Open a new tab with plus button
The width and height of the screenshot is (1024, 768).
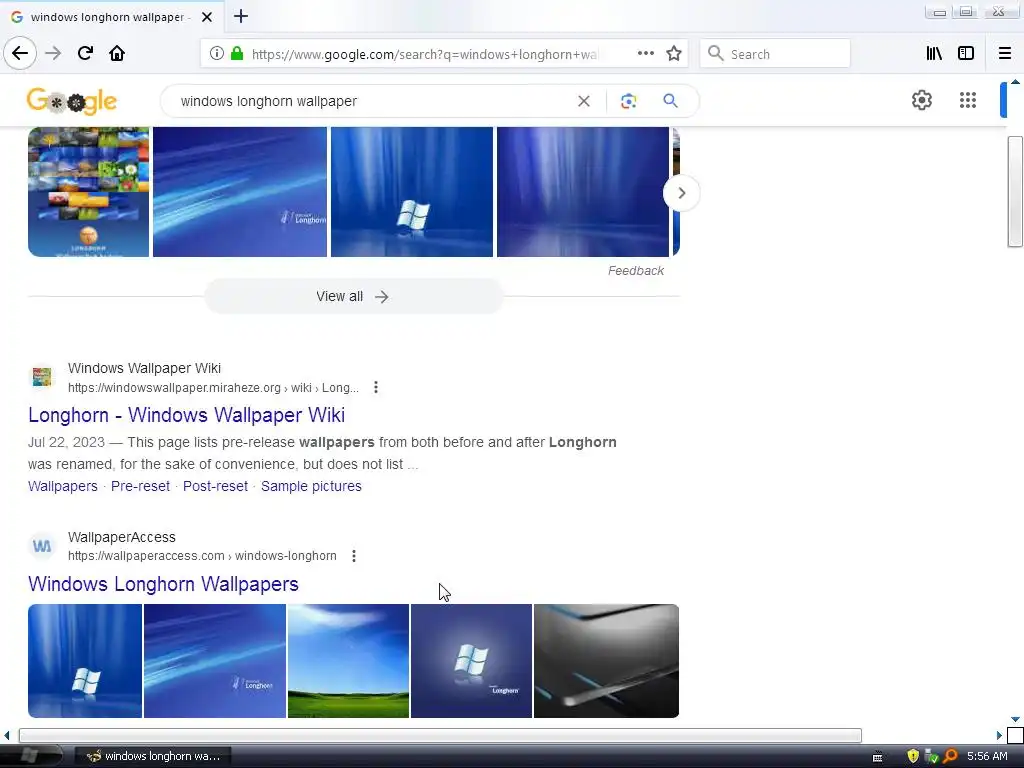pos(241,16)
